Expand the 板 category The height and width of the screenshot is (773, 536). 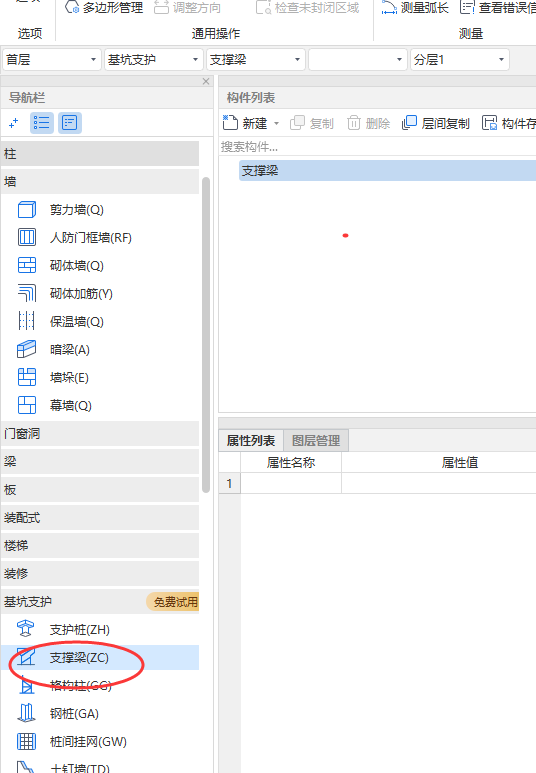(x=100, y=490)
